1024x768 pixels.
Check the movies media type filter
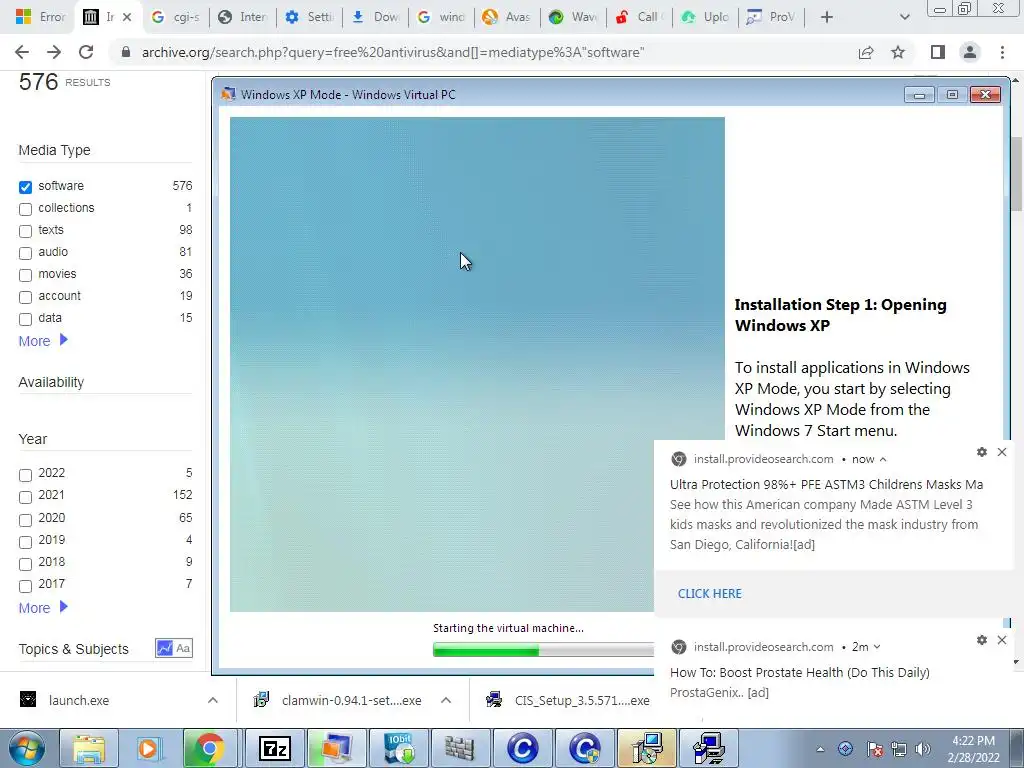click(x=25, y=275)
